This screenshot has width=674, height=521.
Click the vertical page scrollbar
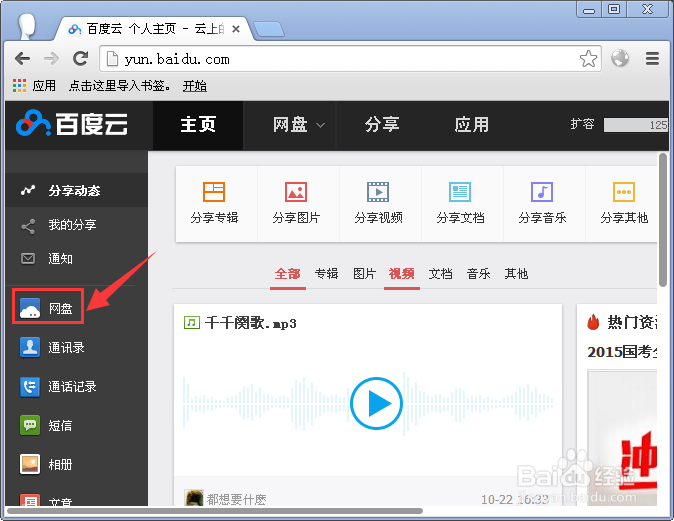[x=663, y=219]
